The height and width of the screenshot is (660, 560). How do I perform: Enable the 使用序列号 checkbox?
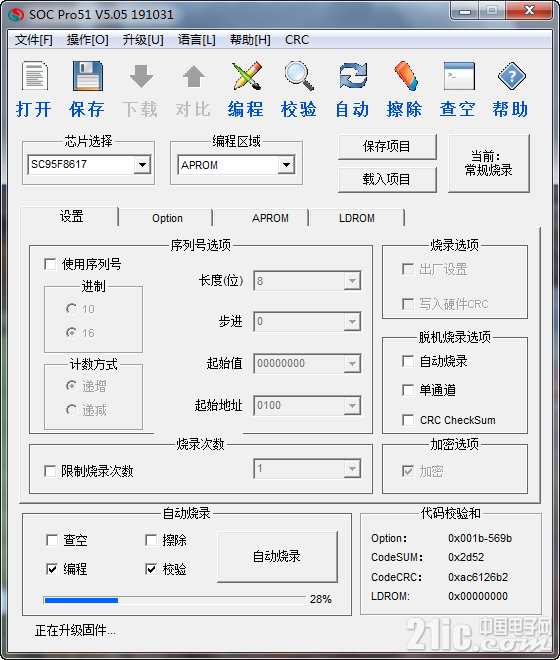(50, 264)
